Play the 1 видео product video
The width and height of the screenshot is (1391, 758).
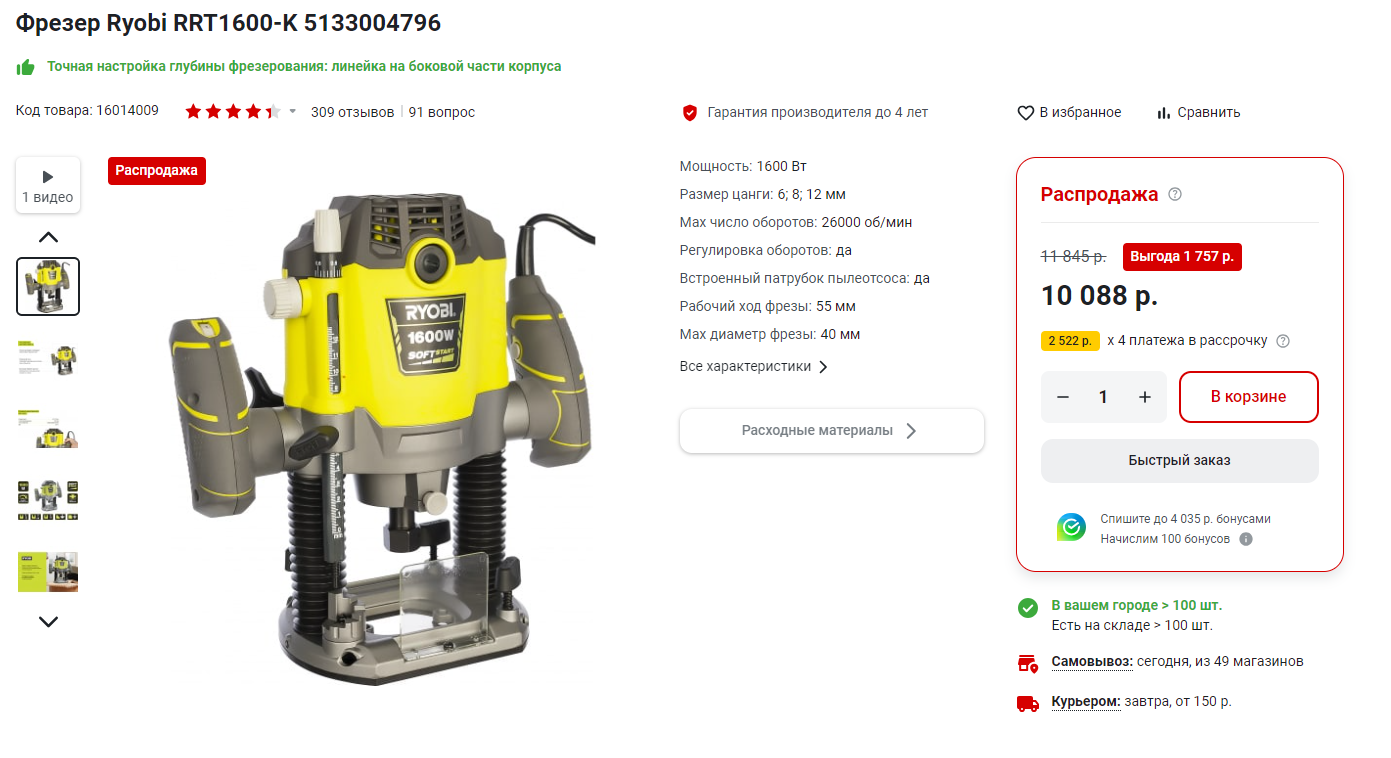coord(48,185)
